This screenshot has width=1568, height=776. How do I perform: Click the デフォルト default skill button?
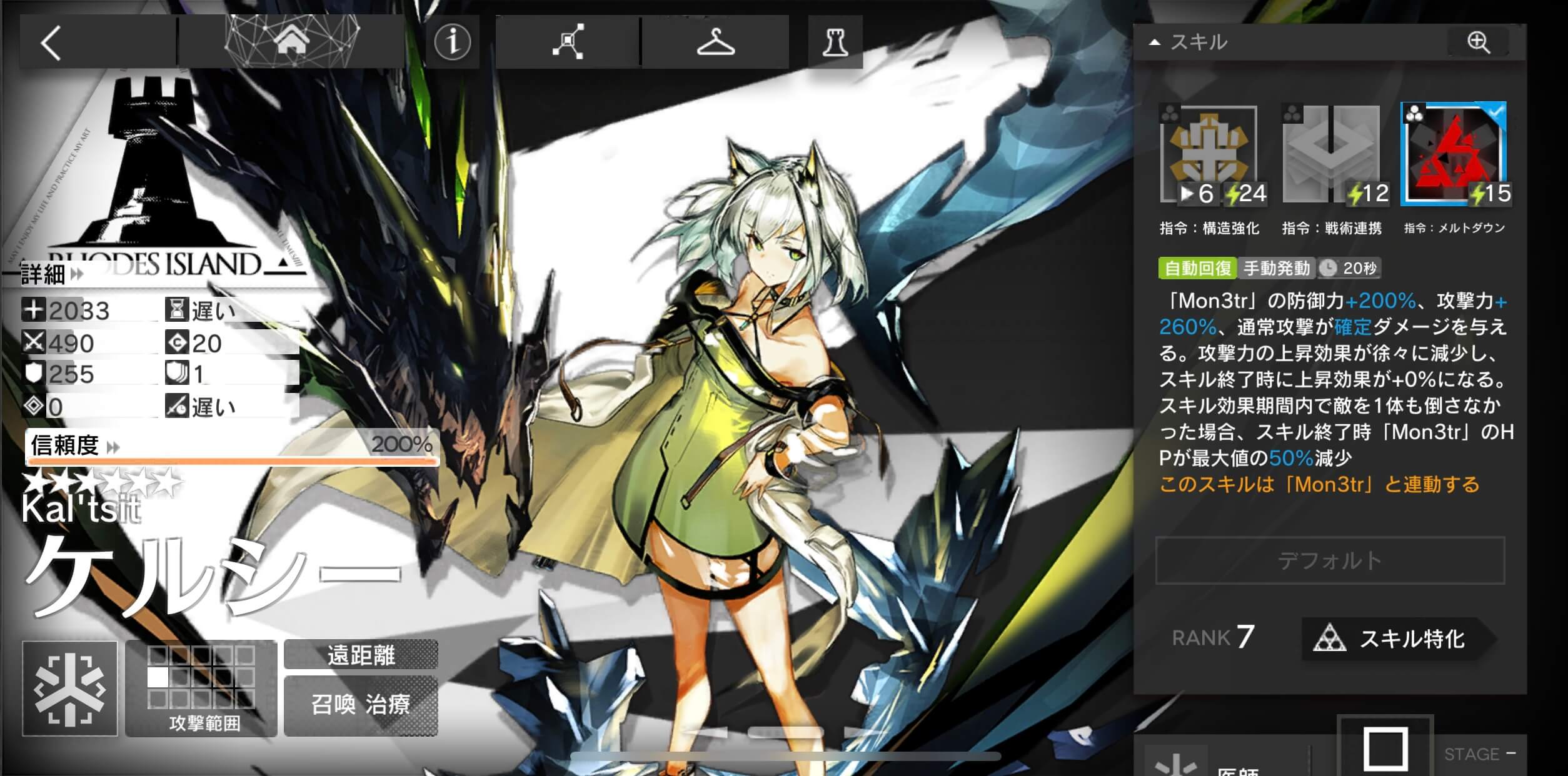coord(1330,560)
